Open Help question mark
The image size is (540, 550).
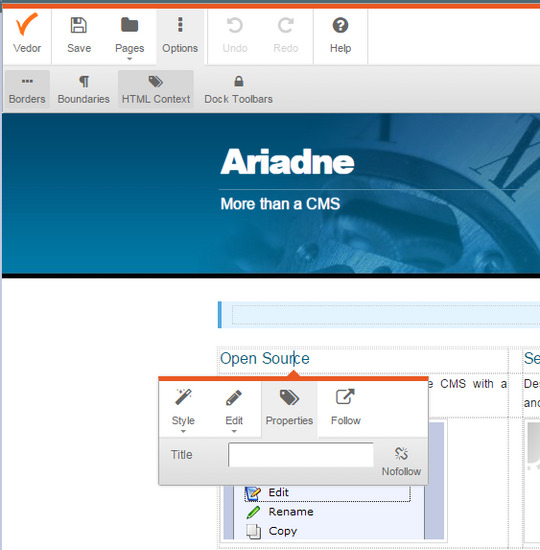click(x=340, y=35)
